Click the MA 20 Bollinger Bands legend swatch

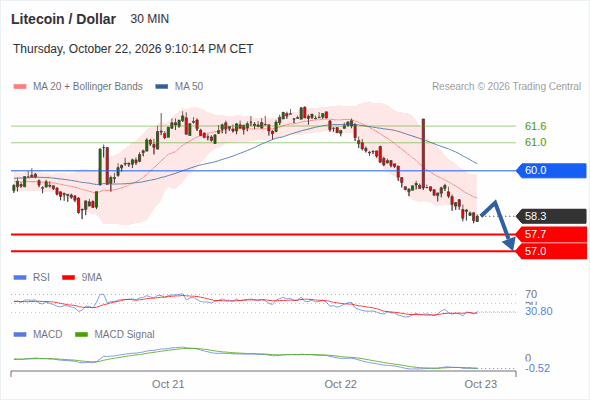coord(20,87)
